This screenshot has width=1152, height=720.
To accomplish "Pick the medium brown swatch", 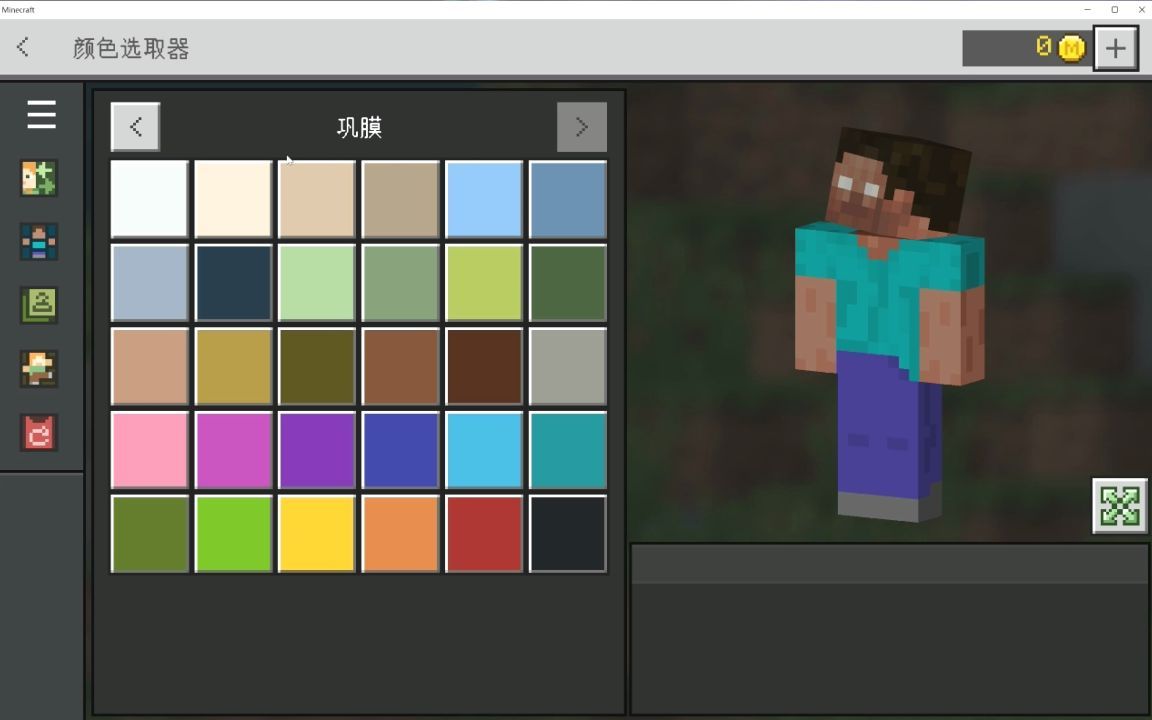I will coord(400,367).
